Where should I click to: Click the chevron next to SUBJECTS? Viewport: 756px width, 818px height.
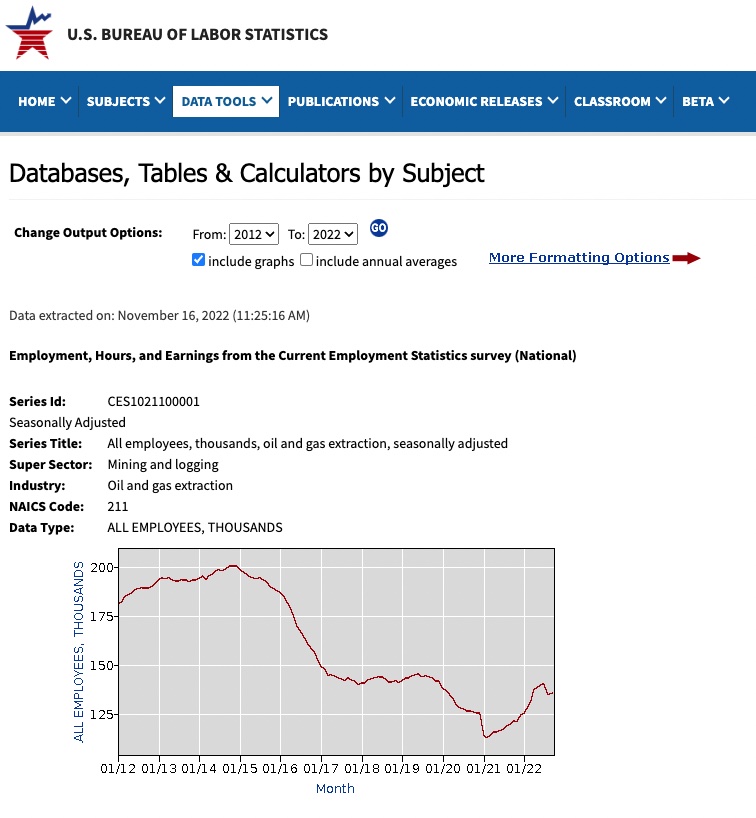click(x=159, y=101)
